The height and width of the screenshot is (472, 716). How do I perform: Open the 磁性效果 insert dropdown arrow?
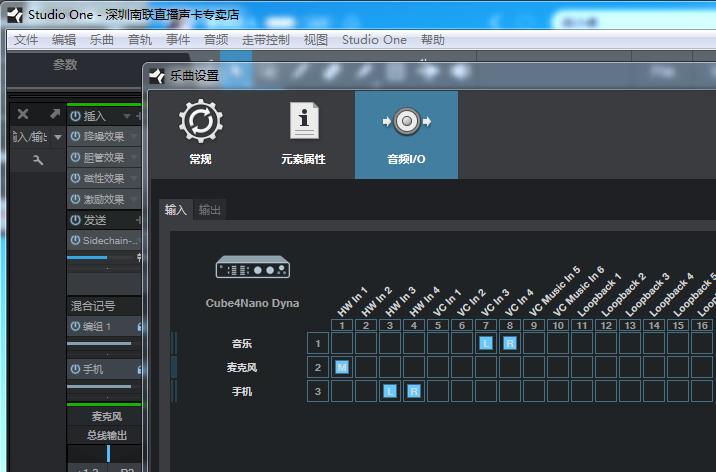134,178
